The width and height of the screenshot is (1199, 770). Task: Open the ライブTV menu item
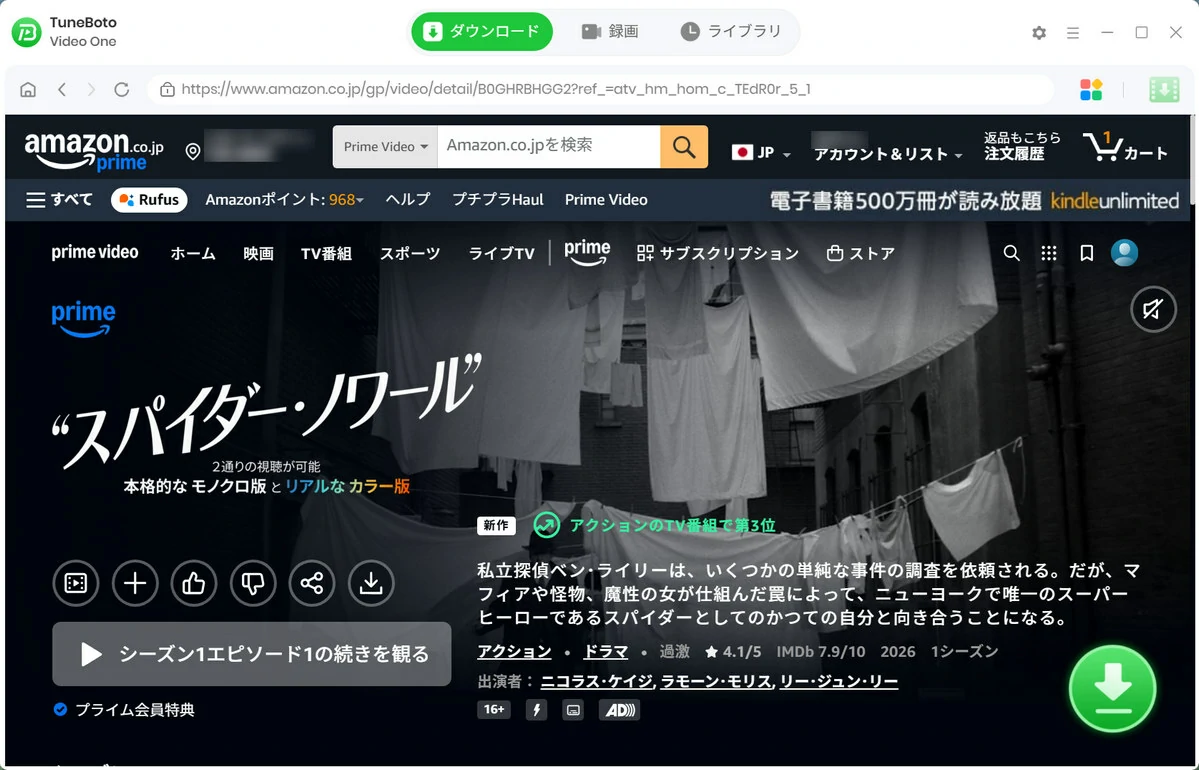click(501, 254)
